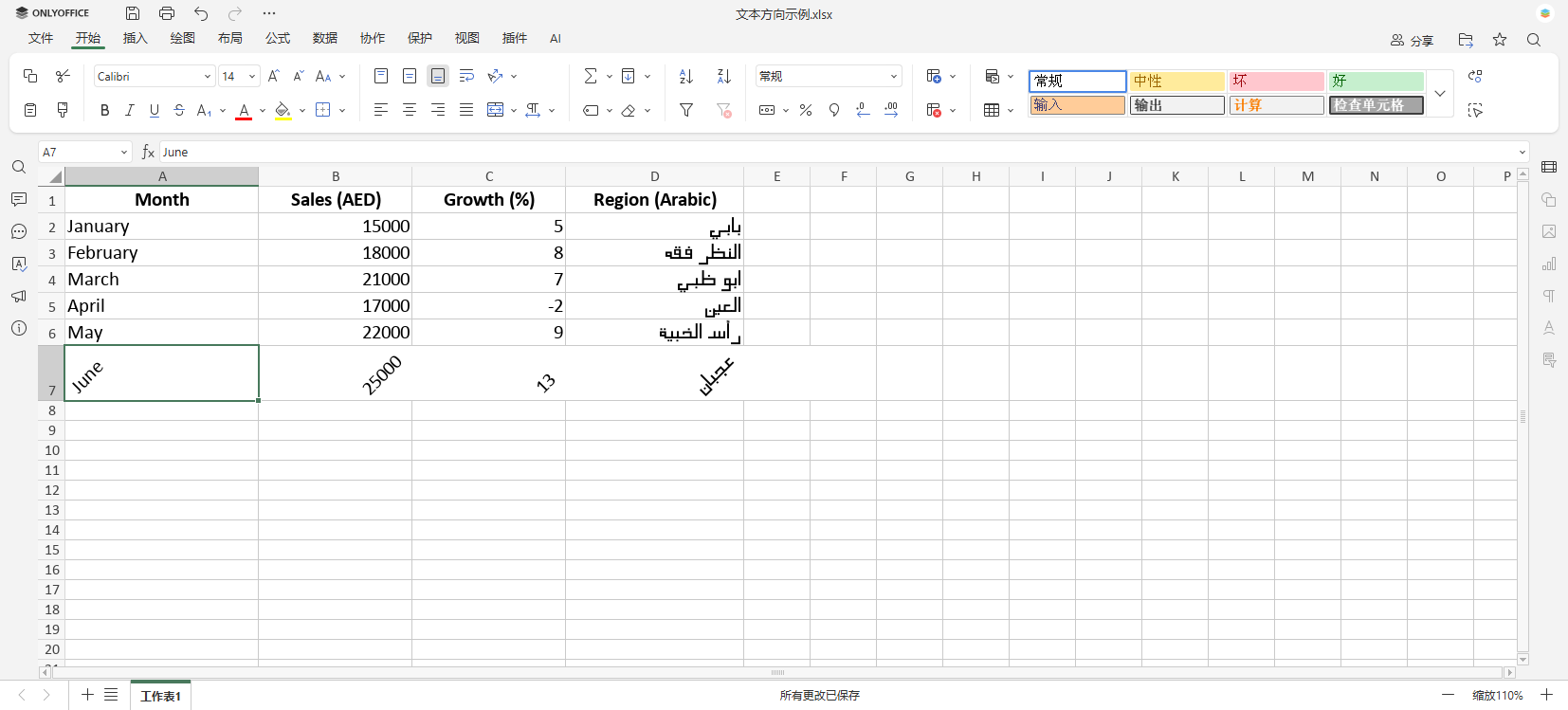Decrease the font size

click(x=299, y=76)
